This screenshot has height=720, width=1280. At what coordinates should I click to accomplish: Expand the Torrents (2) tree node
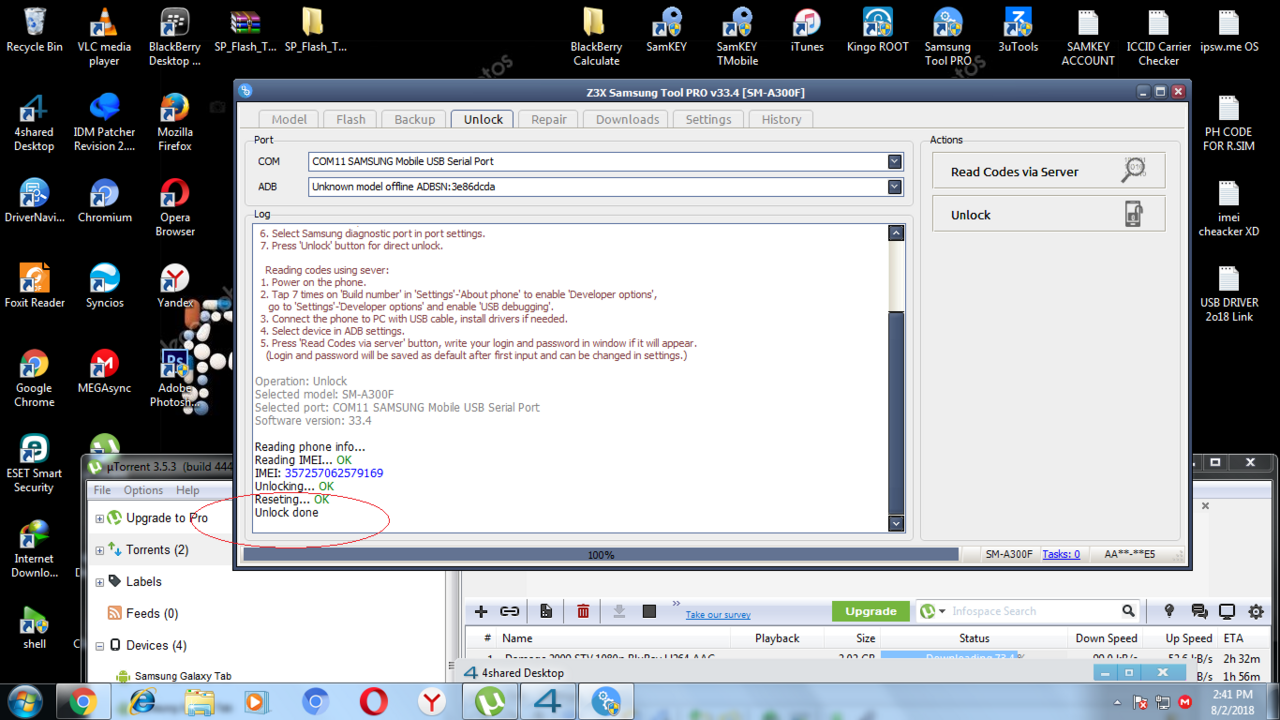click(100, 550)
